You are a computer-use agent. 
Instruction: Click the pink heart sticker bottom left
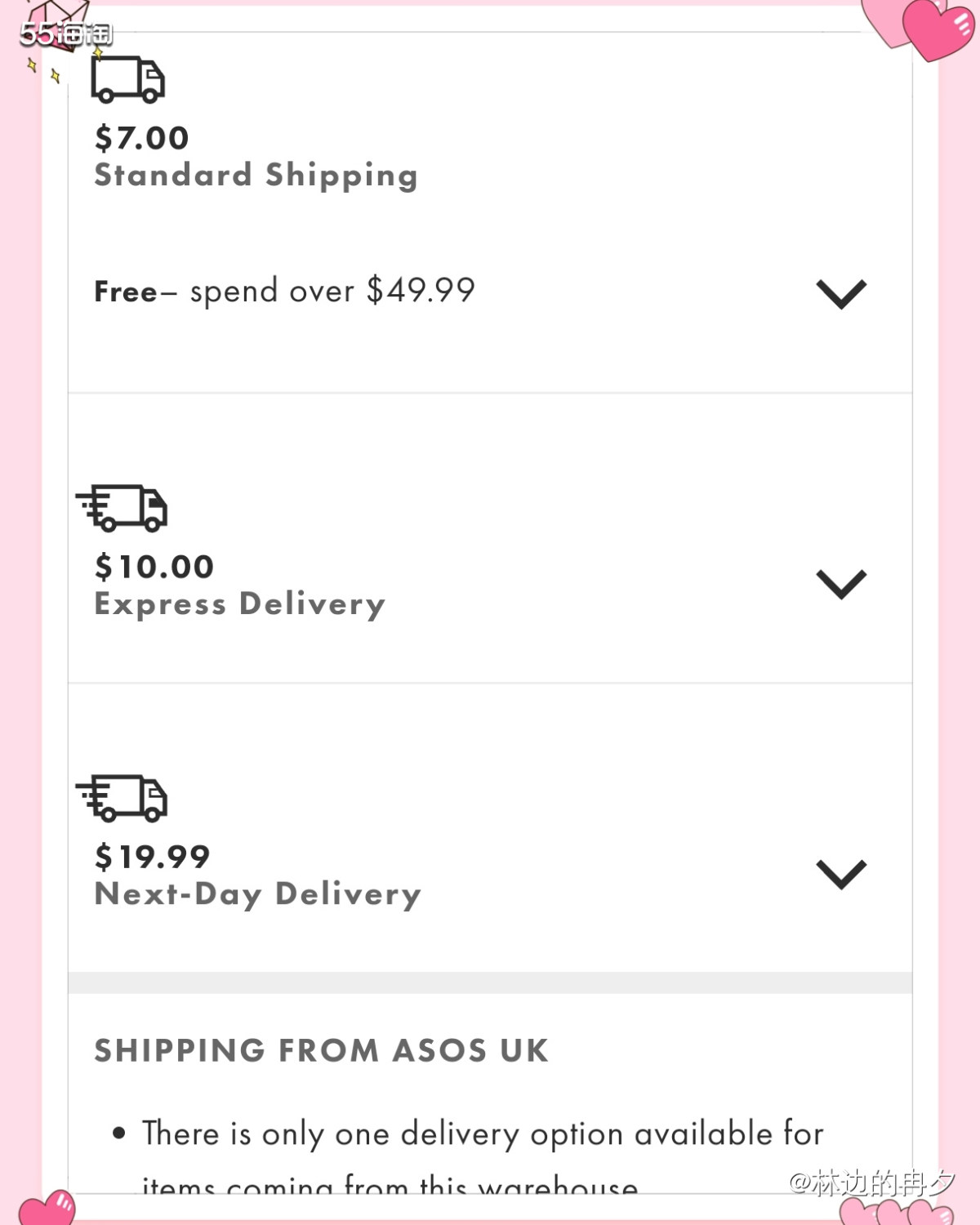(47, 1208)
